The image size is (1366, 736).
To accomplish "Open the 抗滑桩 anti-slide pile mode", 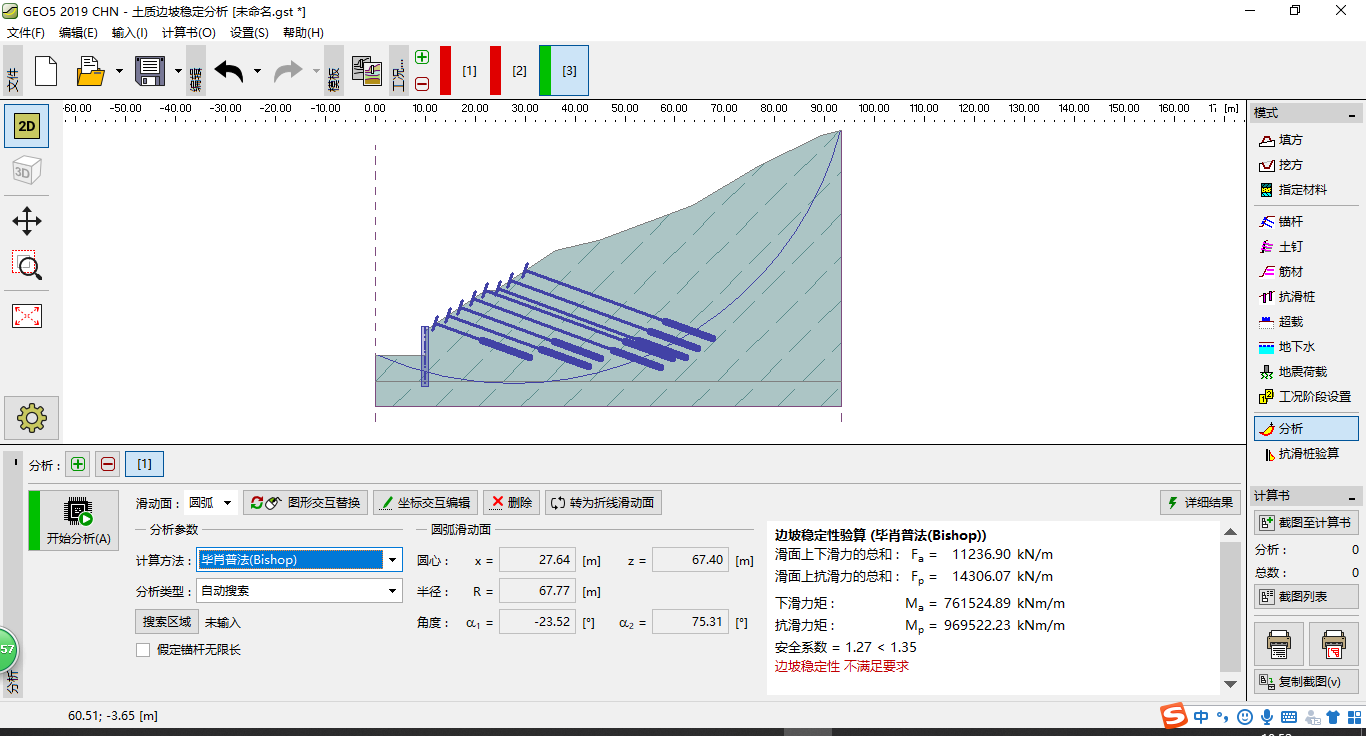I will 1305,297.
